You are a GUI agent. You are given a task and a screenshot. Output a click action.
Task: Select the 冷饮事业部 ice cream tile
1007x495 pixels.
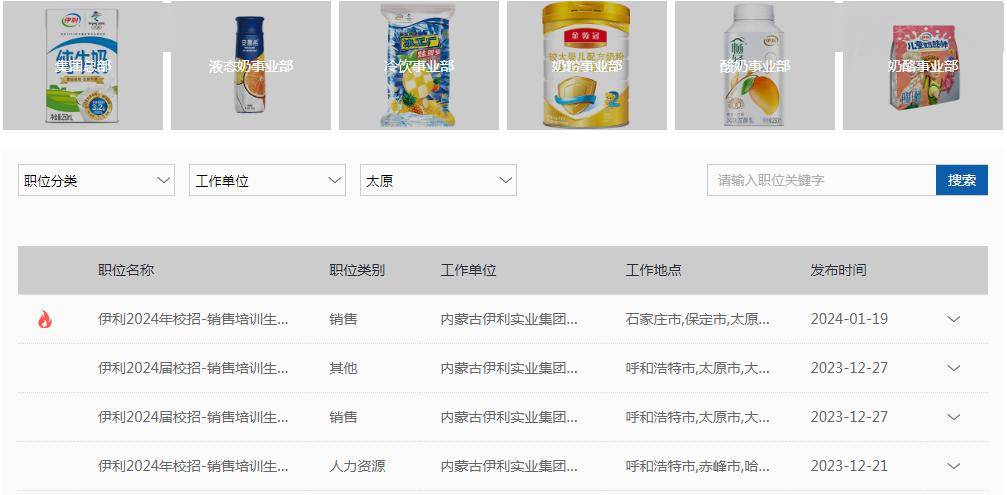click(419, 65)
